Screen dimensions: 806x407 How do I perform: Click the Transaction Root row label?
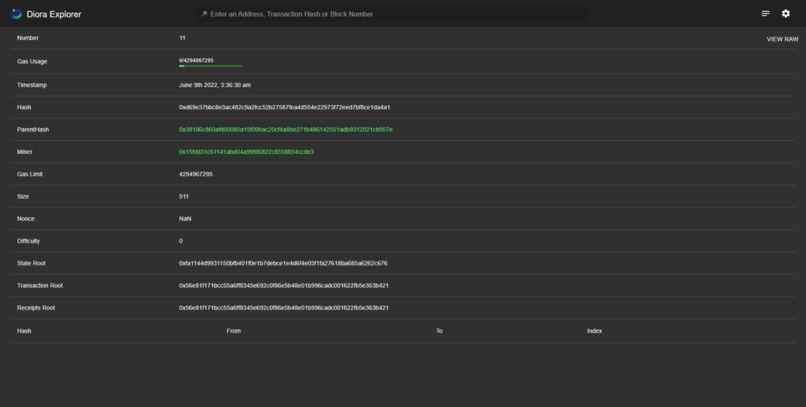coord(40,285)
